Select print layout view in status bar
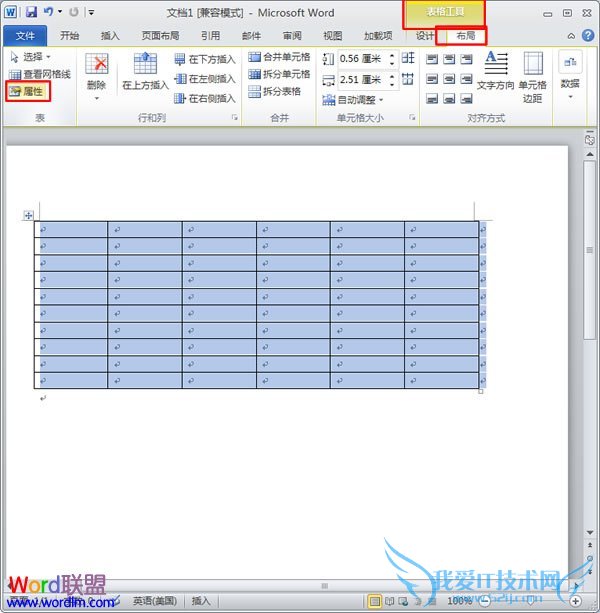 tap(374, 601)
